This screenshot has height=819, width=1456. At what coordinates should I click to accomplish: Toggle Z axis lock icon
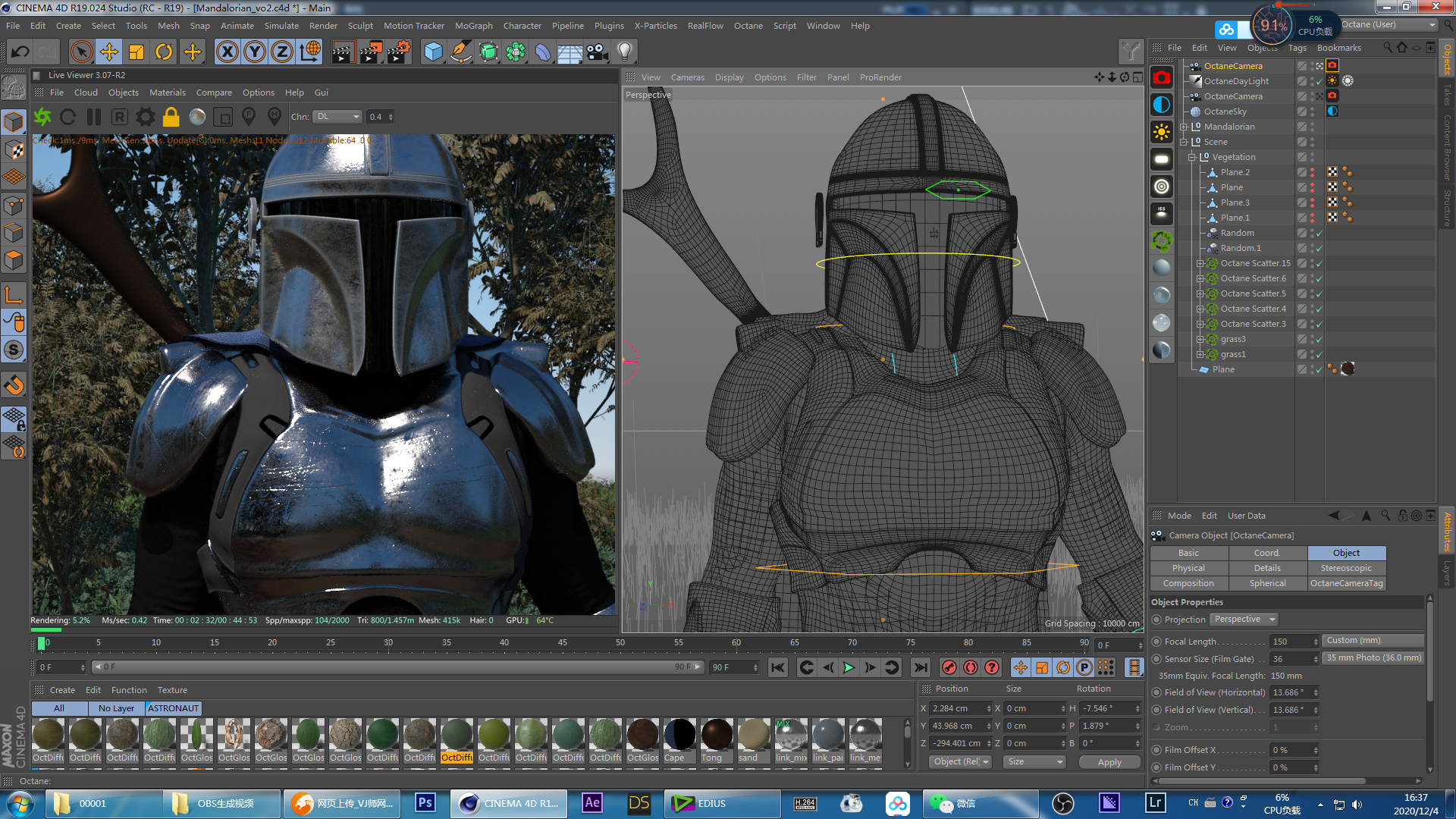(x=282, y=52)
